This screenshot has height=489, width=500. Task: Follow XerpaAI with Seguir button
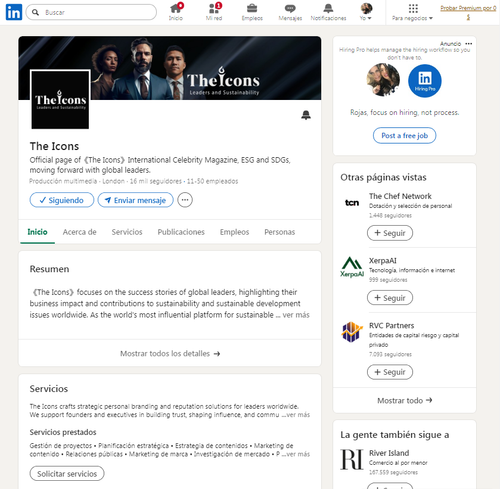(x=390, y=298)
